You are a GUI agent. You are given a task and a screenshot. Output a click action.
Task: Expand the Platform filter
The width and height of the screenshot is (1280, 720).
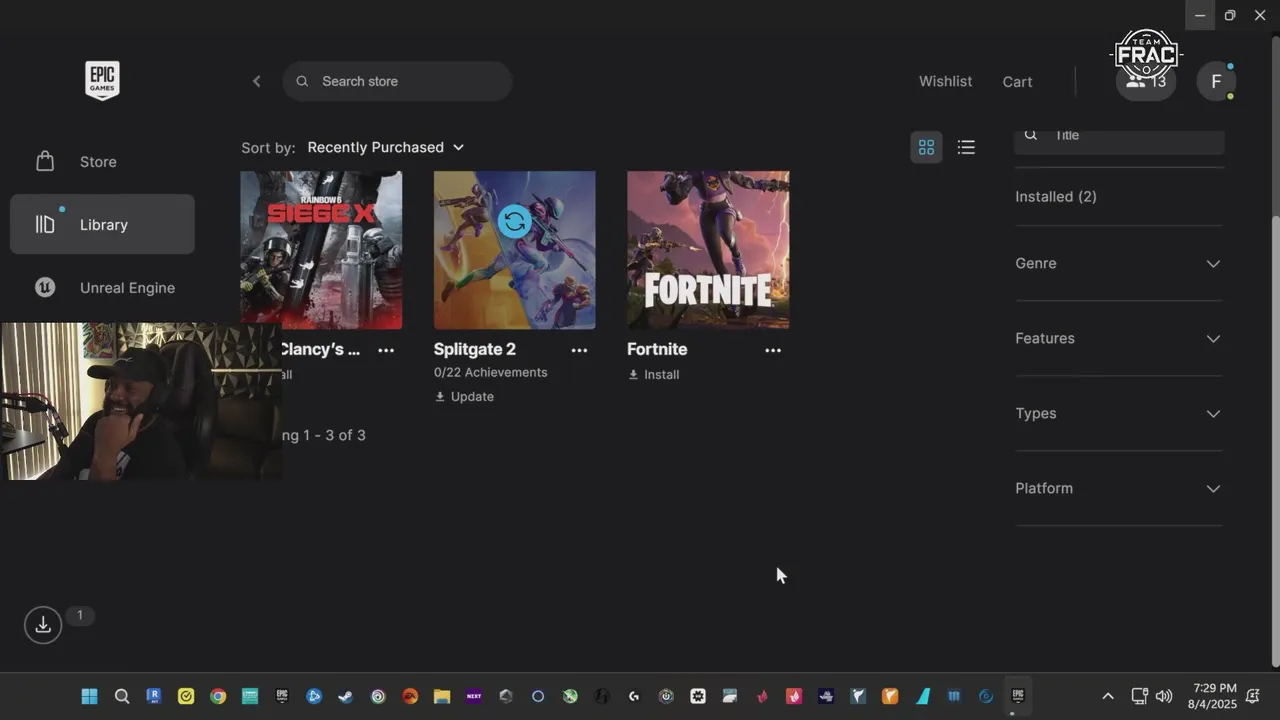(x=1119, y=488)
